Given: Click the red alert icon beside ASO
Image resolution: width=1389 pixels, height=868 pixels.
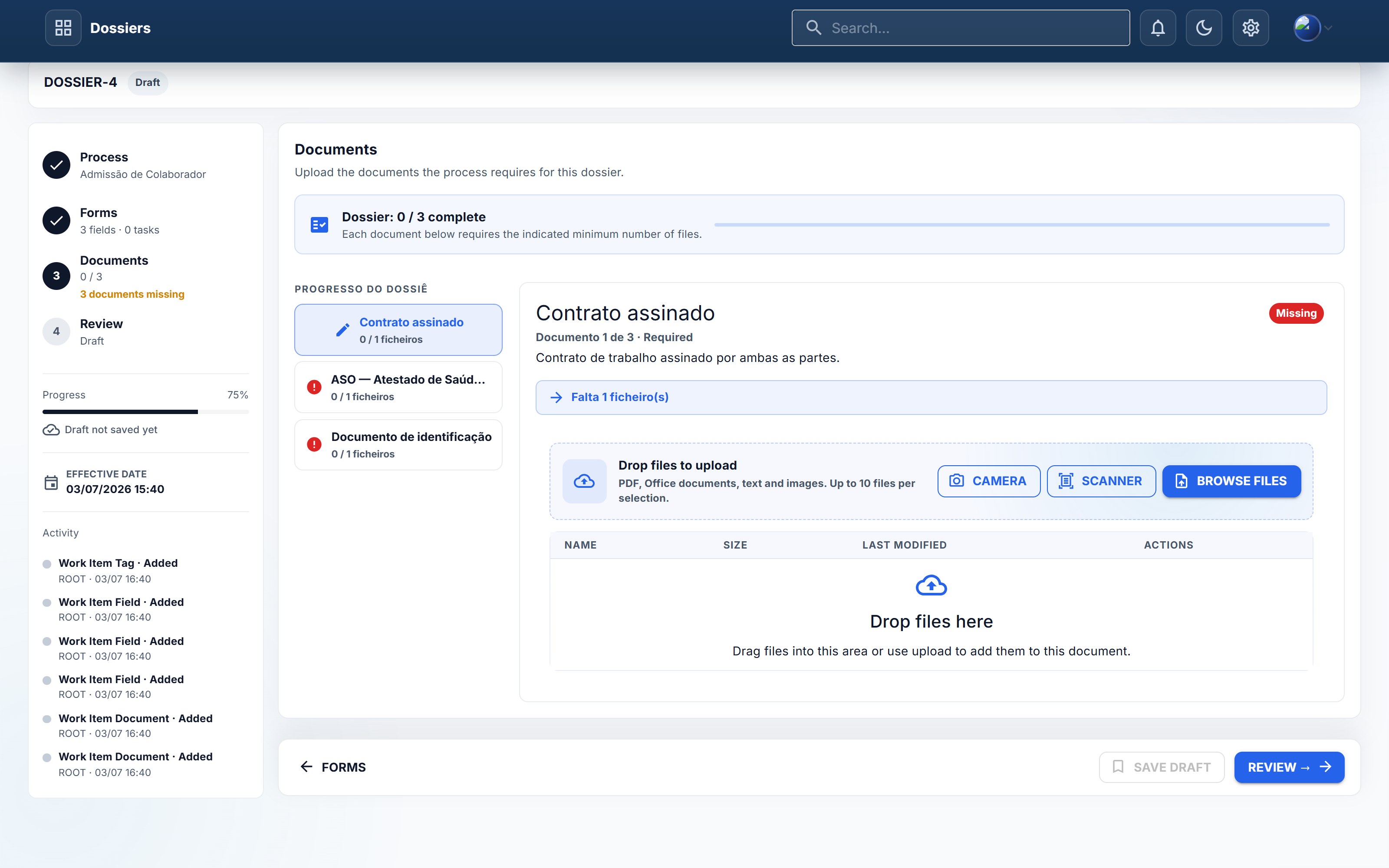Looking at the screenshot, I should tap(314, 388).
